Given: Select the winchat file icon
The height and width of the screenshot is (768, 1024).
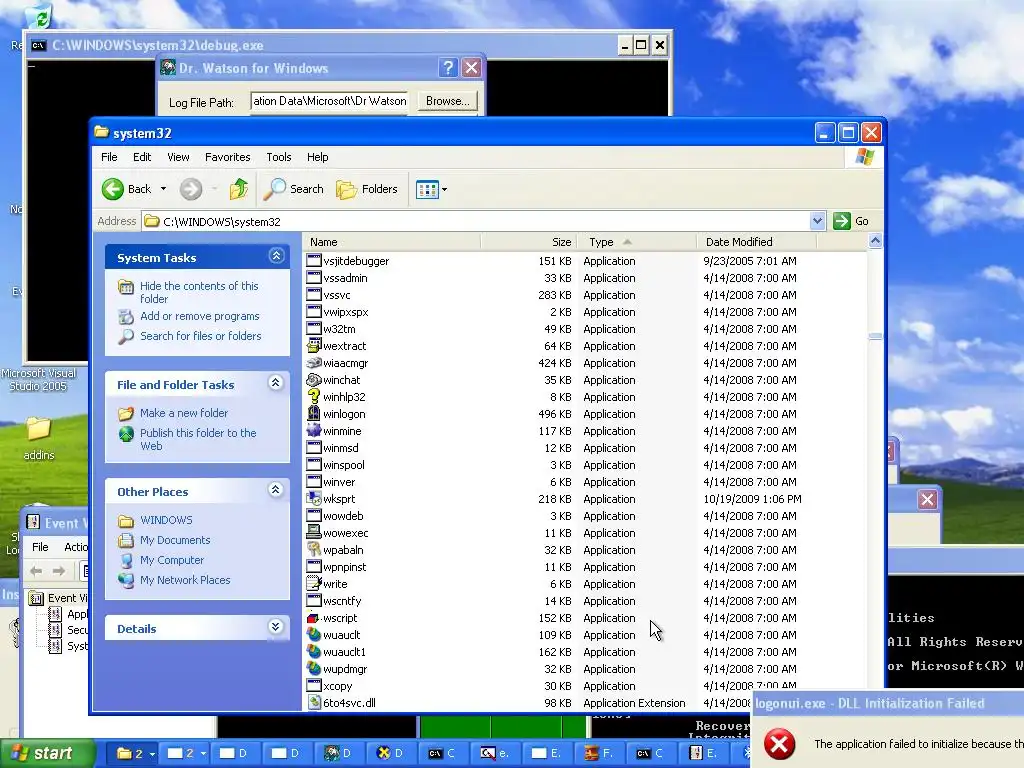Looking at the screenshot, I should point(314,379).
